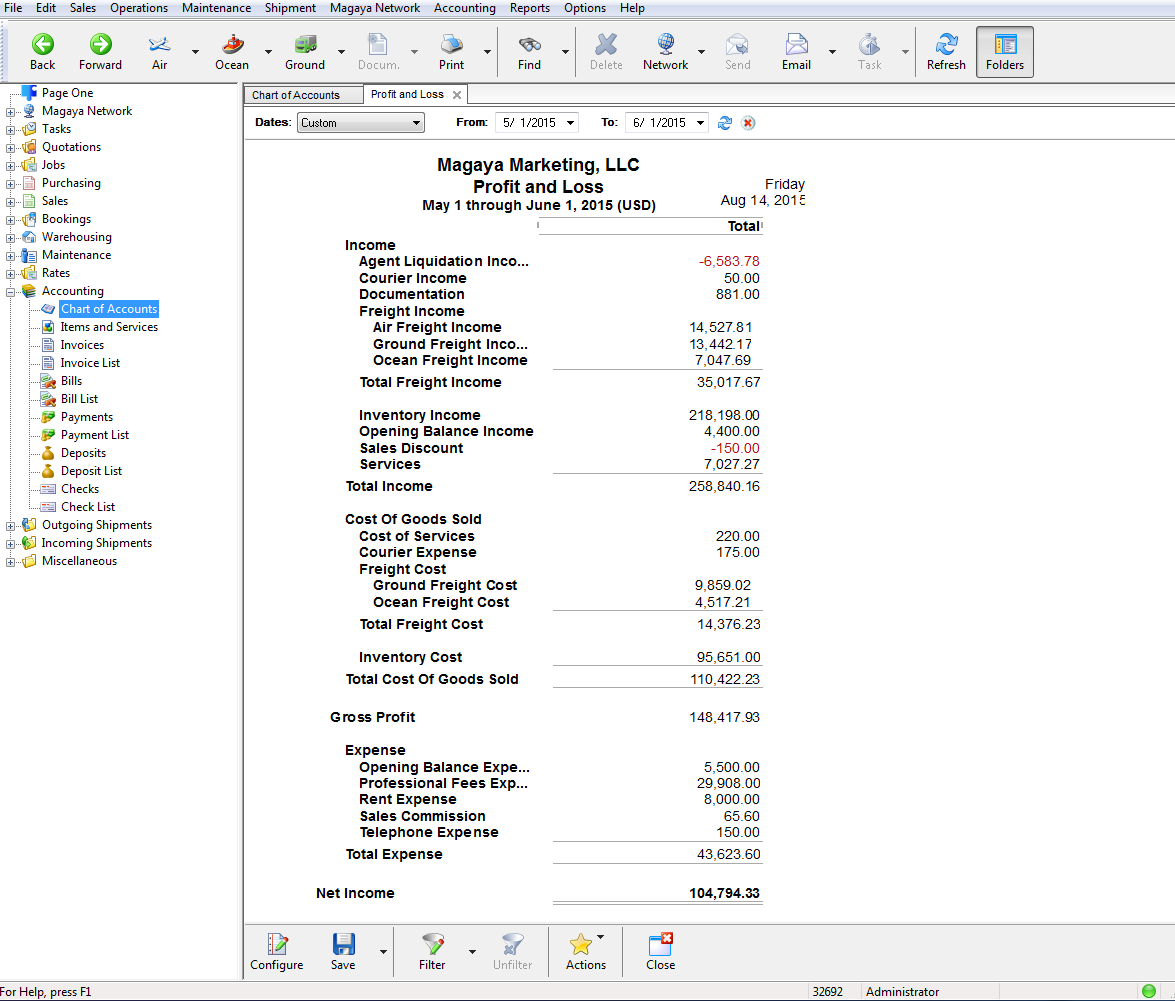
Task: Collapse the Accounting tree folder
Action: coord(10,291)
